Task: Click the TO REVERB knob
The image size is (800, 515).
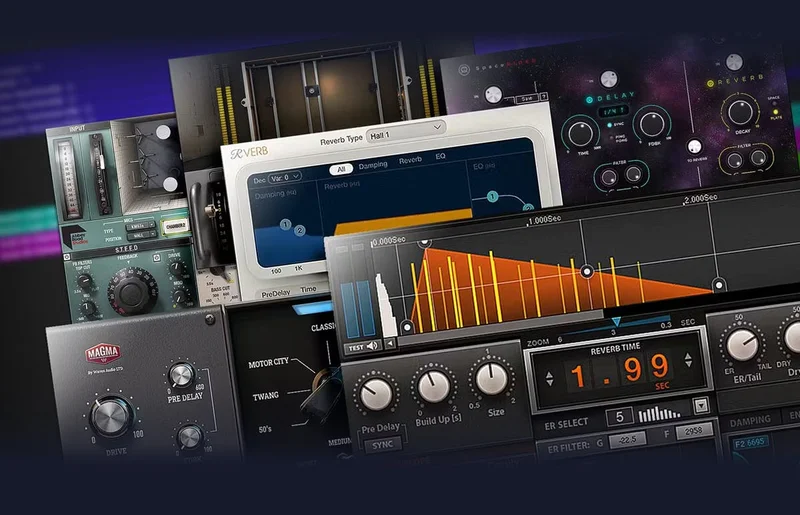Action: tap(694, 147)
